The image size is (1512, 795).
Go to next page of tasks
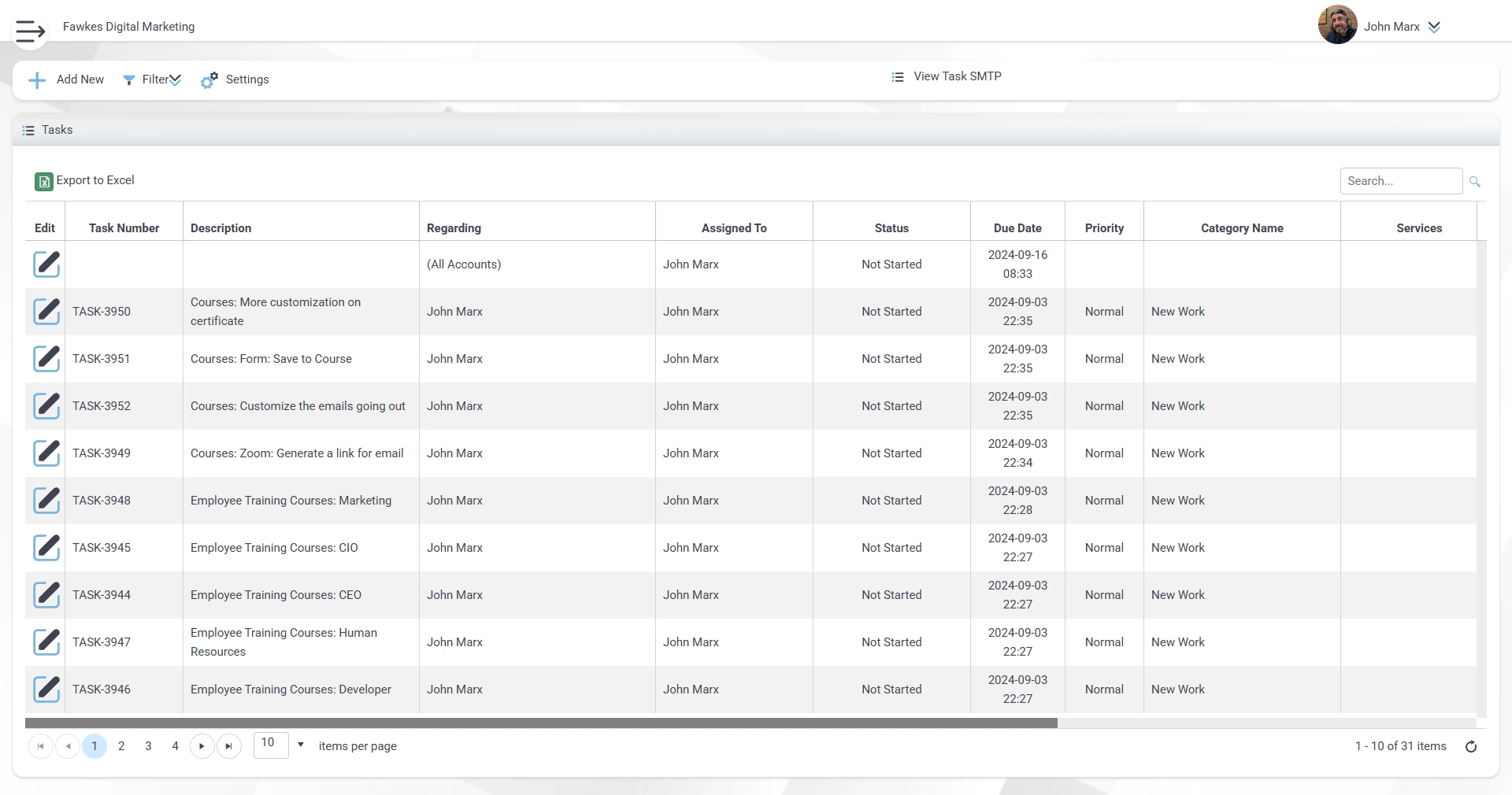[202, 746]
